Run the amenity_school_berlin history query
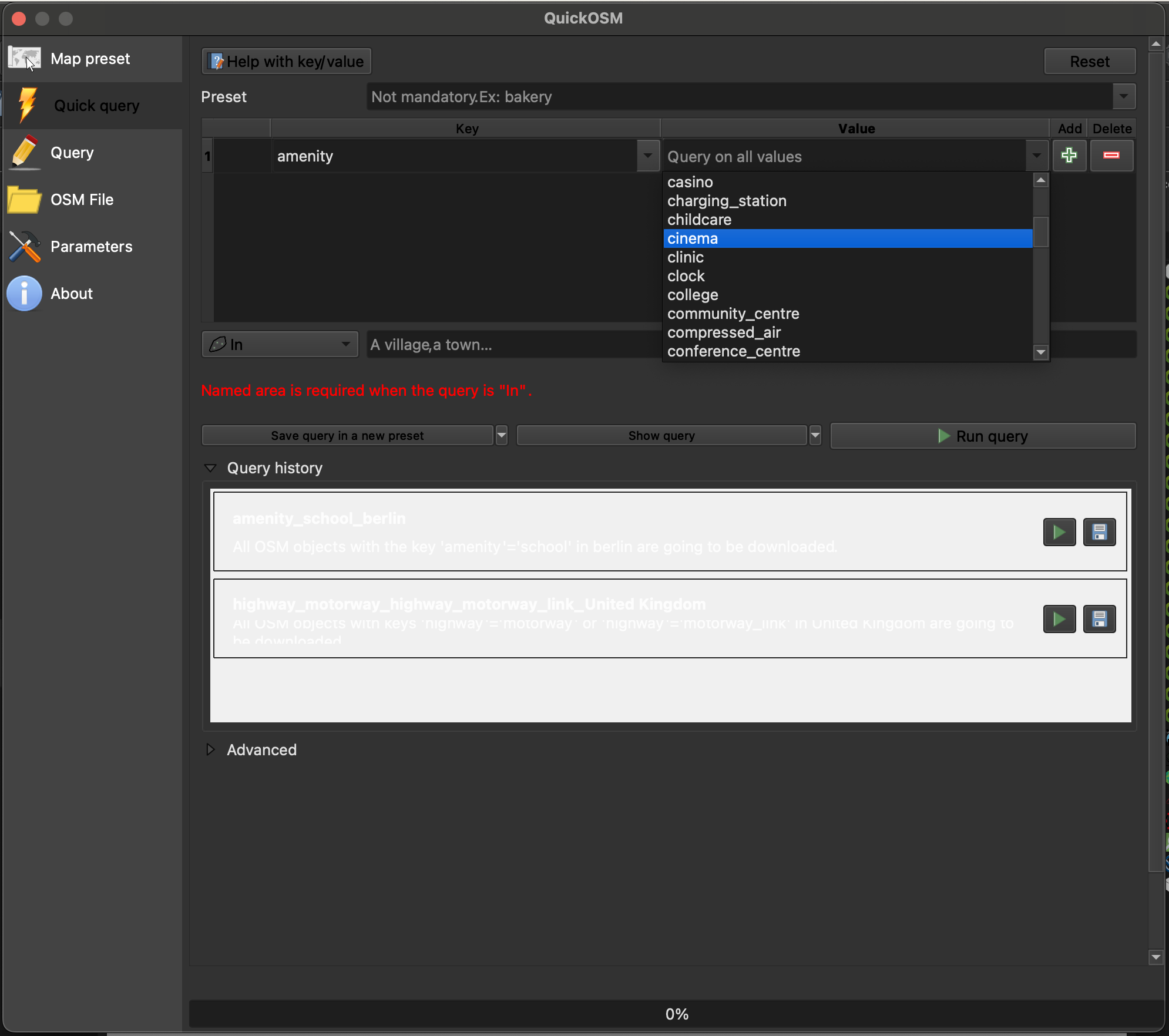The image size is (1169, 1036). click(1059, 532)
